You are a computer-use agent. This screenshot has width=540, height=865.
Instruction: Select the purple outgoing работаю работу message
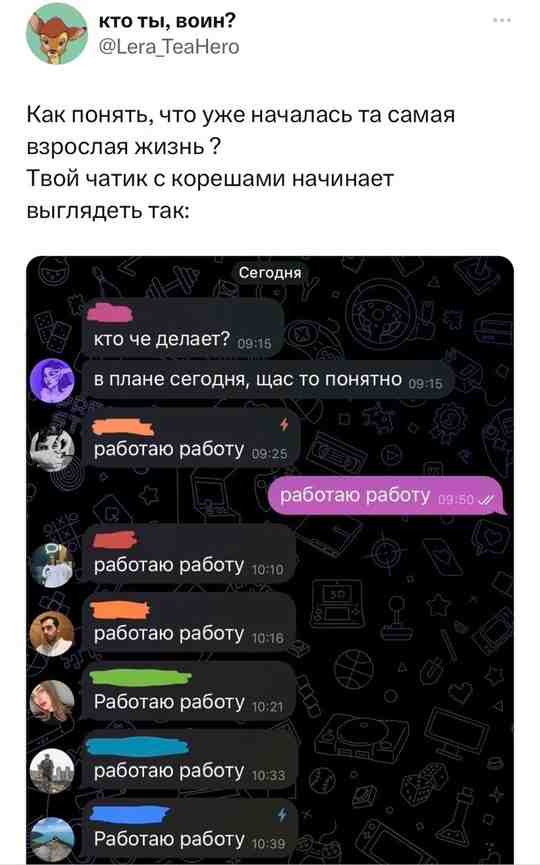(387, 496)
